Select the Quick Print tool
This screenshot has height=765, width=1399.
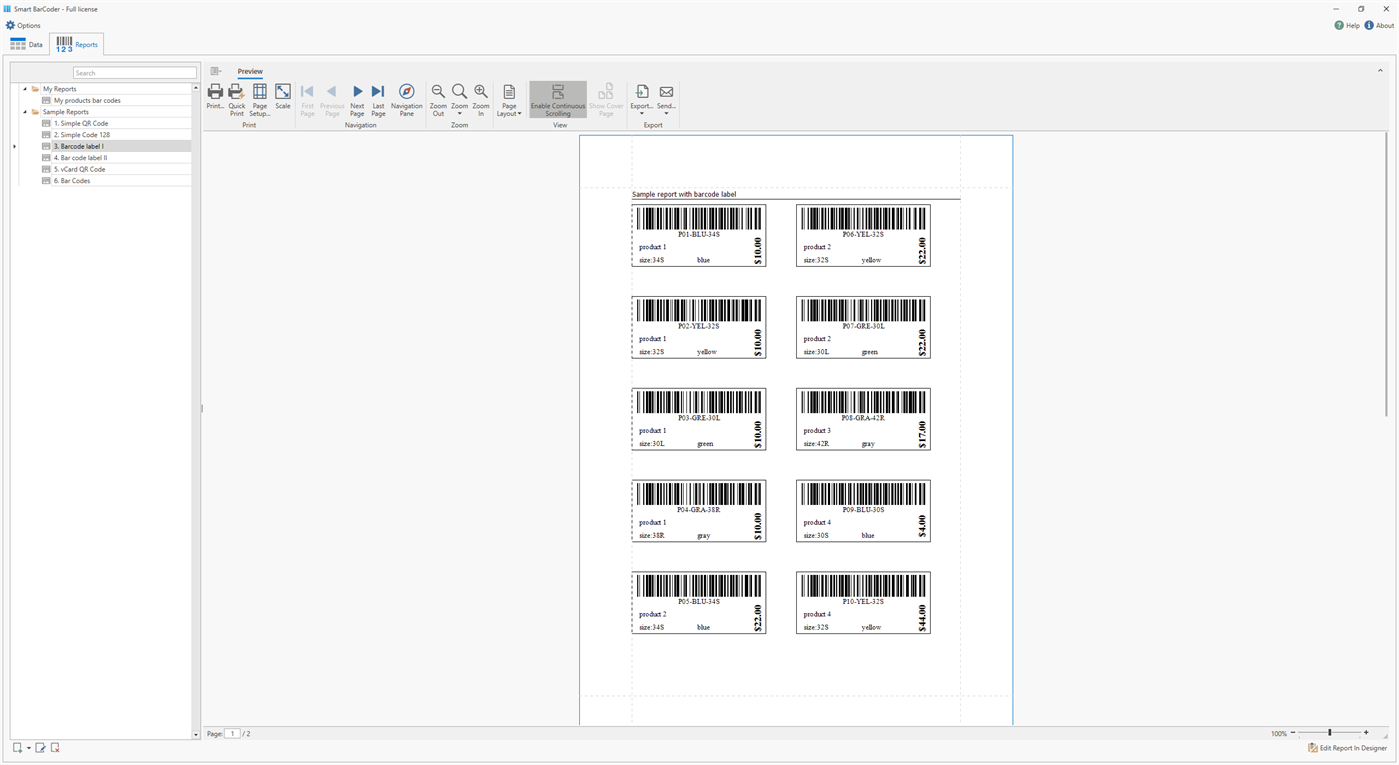[236, 99]
